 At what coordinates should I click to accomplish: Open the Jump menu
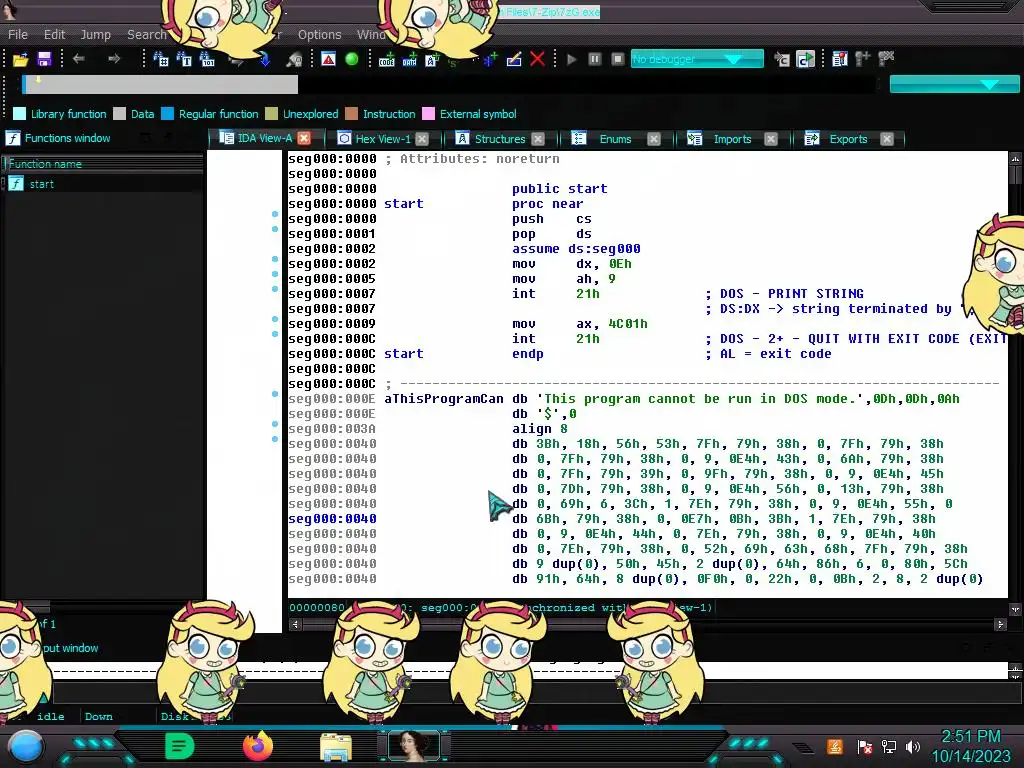pos(95,35)
